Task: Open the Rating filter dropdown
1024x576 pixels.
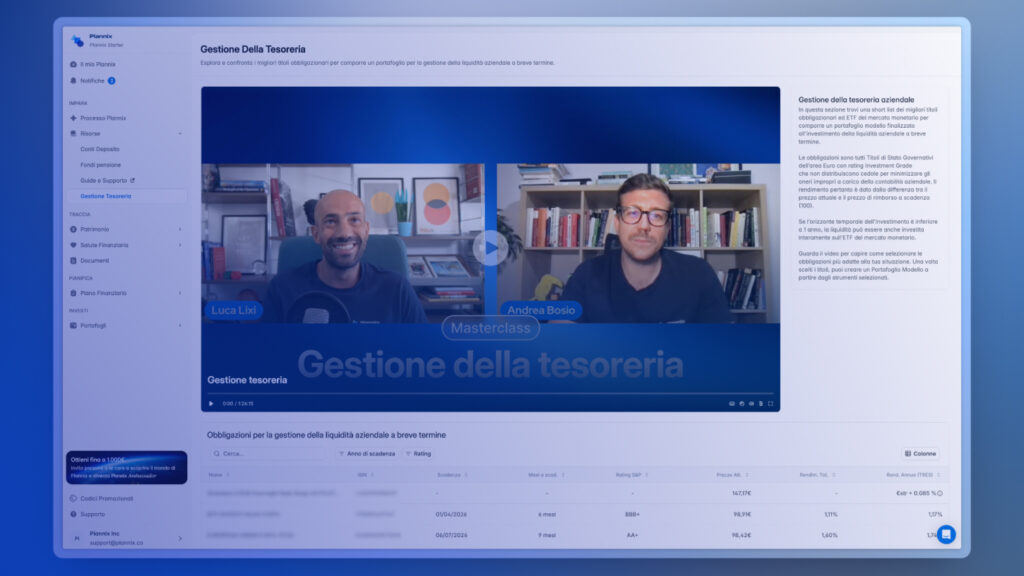Action: click(418, 453)
